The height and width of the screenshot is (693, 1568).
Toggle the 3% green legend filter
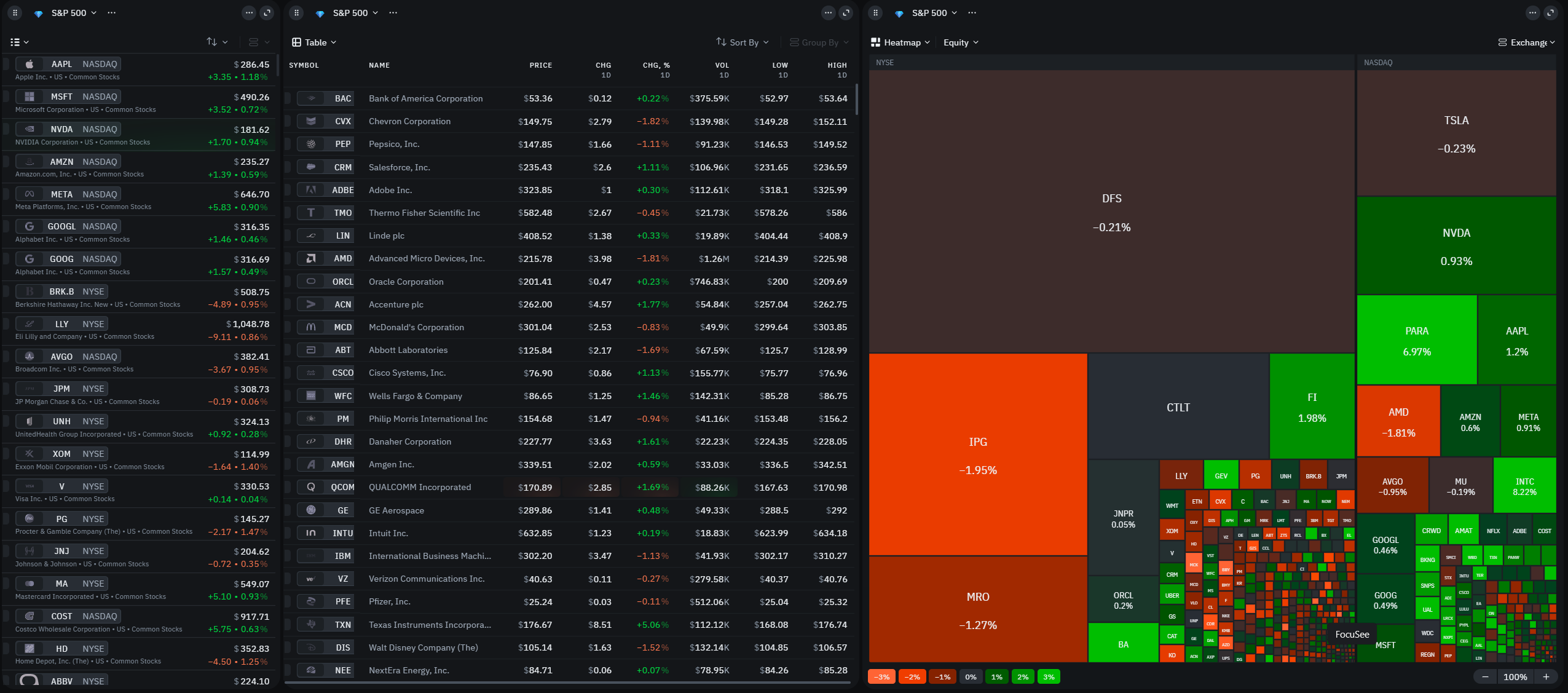coord(1049,676)
